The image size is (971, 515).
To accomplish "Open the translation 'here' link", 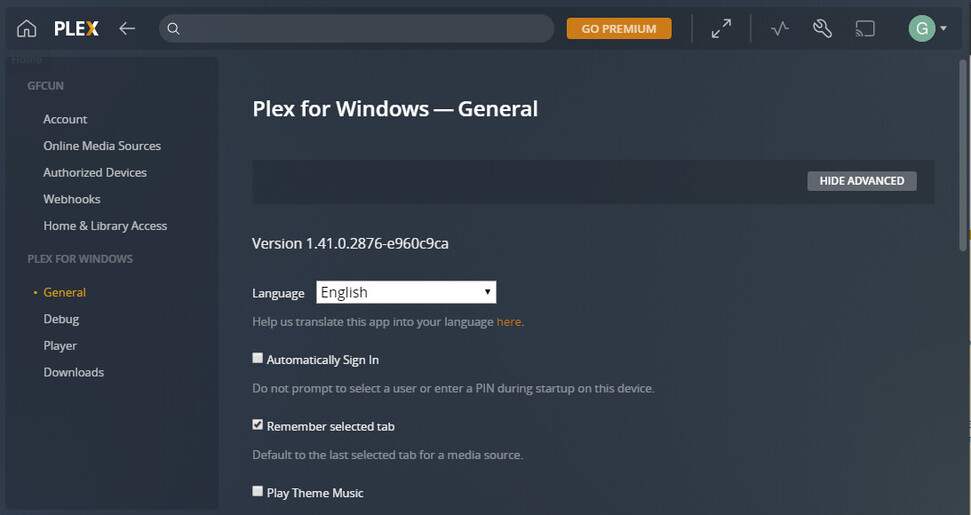I will point(508,322).
